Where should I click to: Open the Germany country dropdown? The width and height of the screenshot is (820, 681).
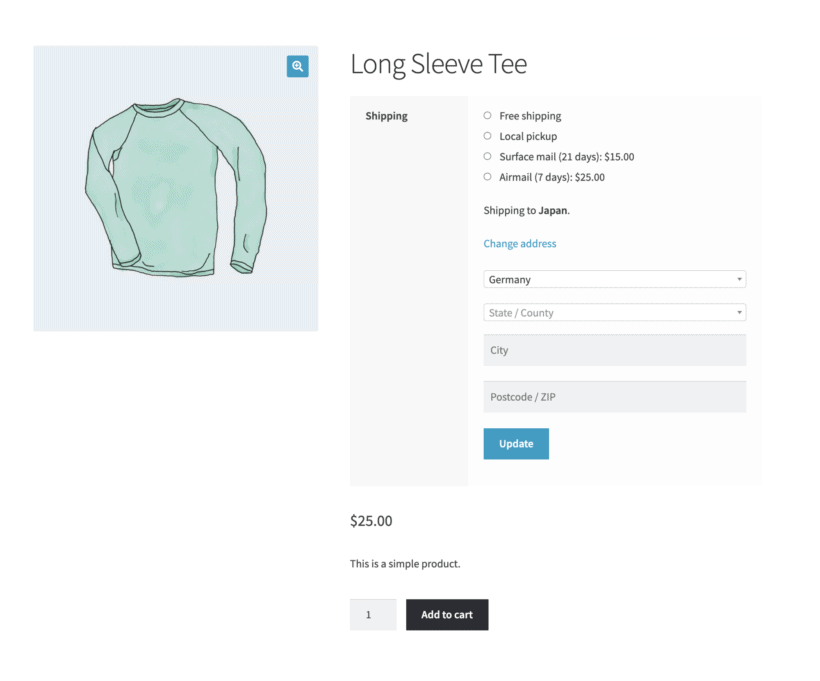click(x=614, y=279)
